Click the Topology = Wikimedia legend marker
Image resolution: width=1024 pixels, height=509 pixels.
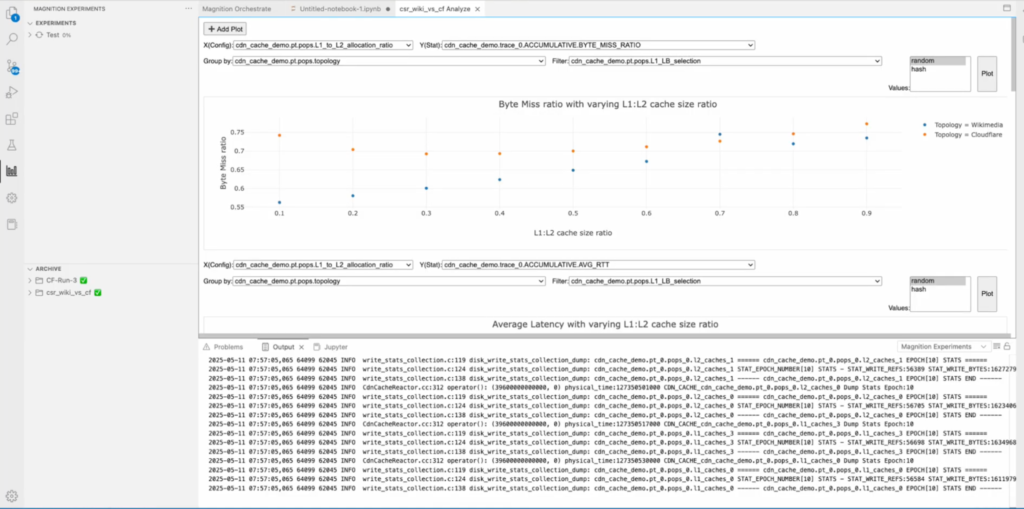[924, 123]
